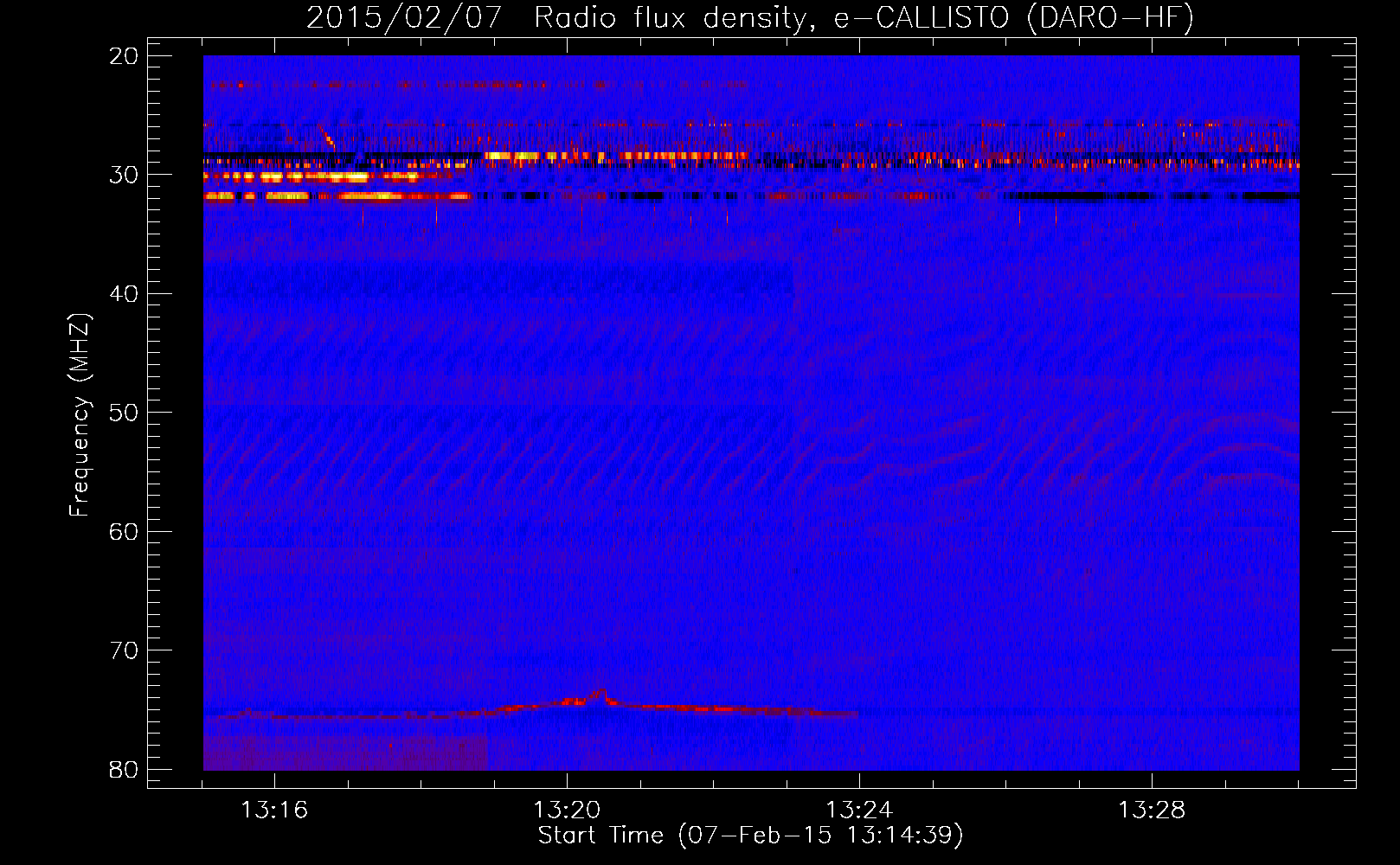Click the 50 frequency tick label
Screen dimensions: 1400x865
(124, 413)
